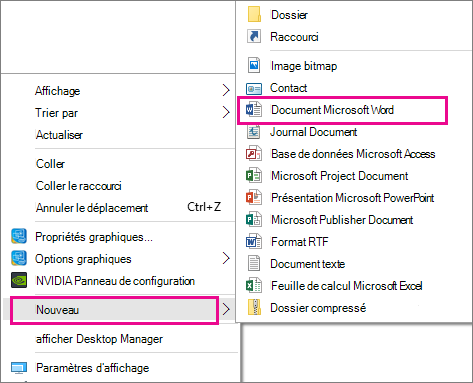
Task: Click the zipped folder icon
Action: (x=254, y=307)
